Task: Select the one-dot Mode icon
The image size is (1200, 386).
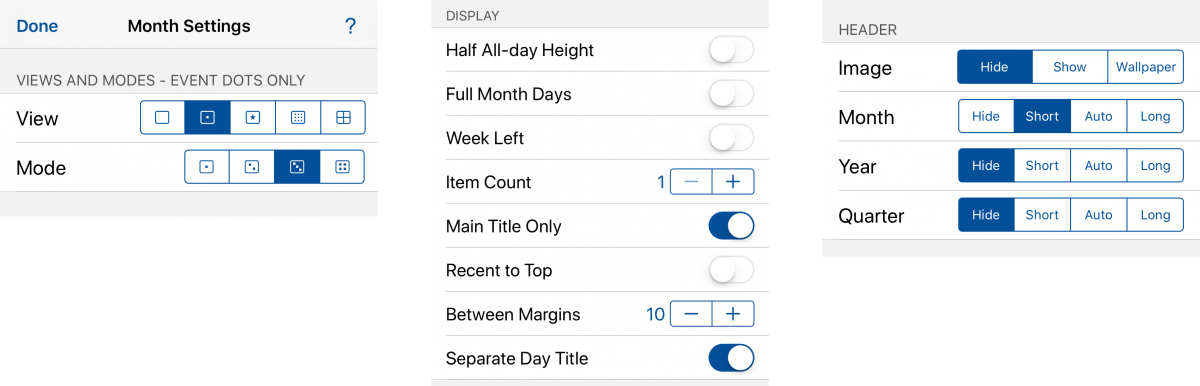Action: (x=208, y=167)
